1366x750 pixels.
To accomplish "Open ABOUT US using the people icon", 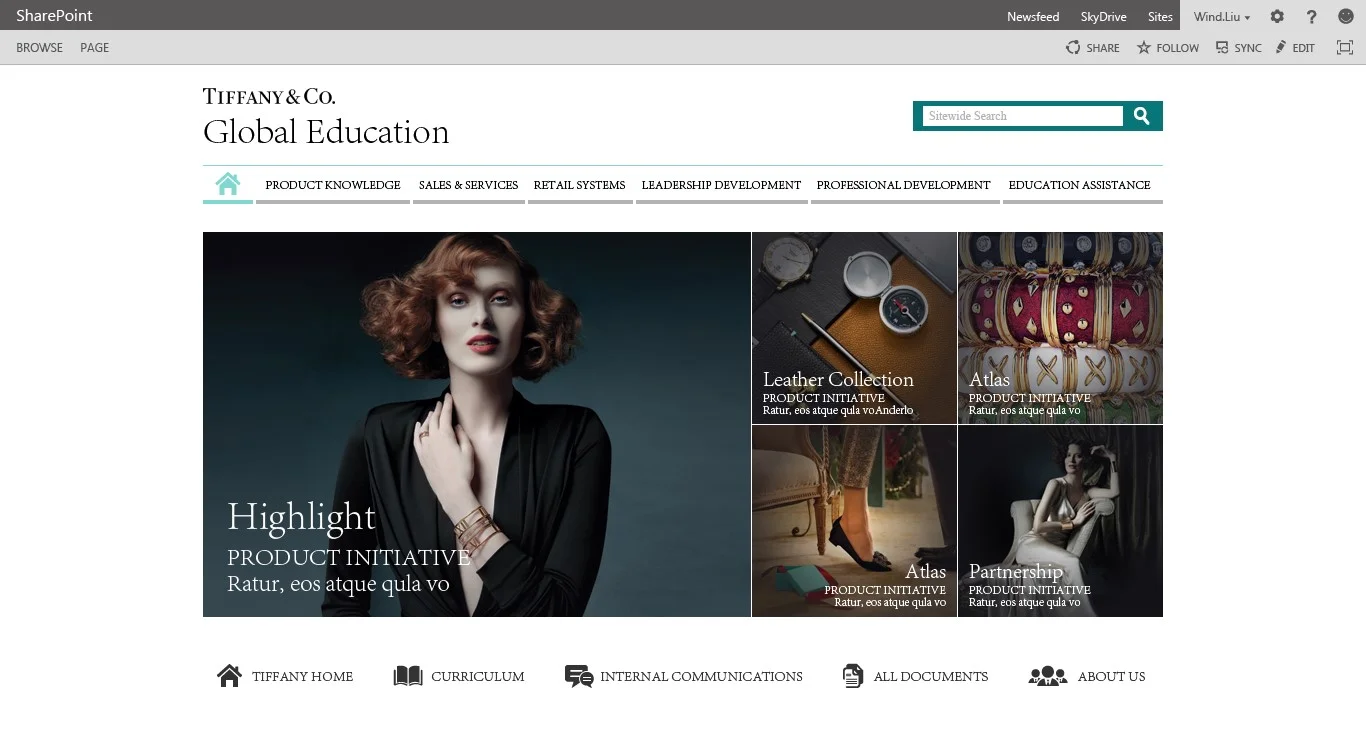I will [x=1046, y=676].
